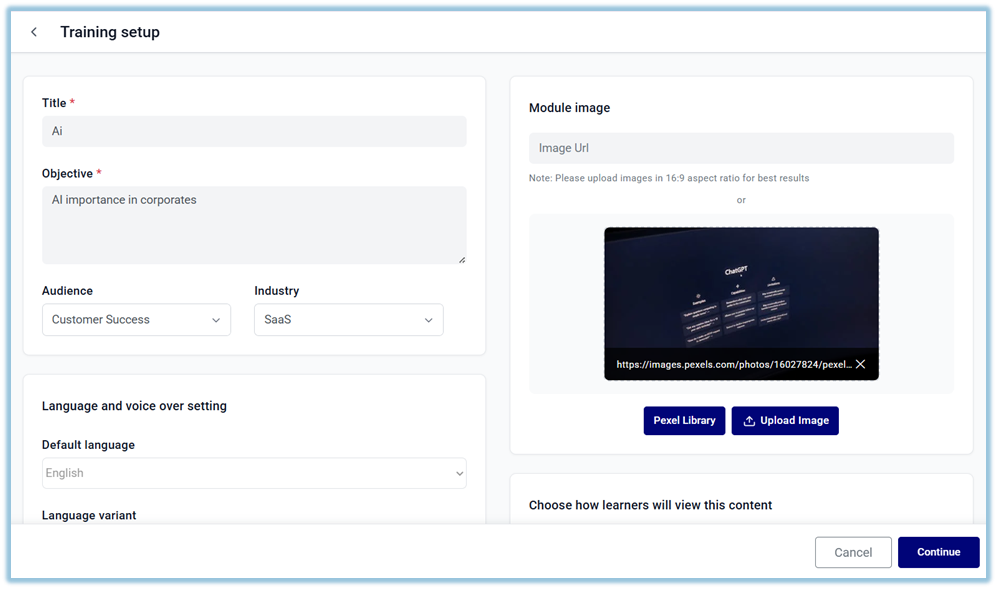Click the Training setup page heading
The height and width of the screenshot is (589, 997).
coord(110,32)
